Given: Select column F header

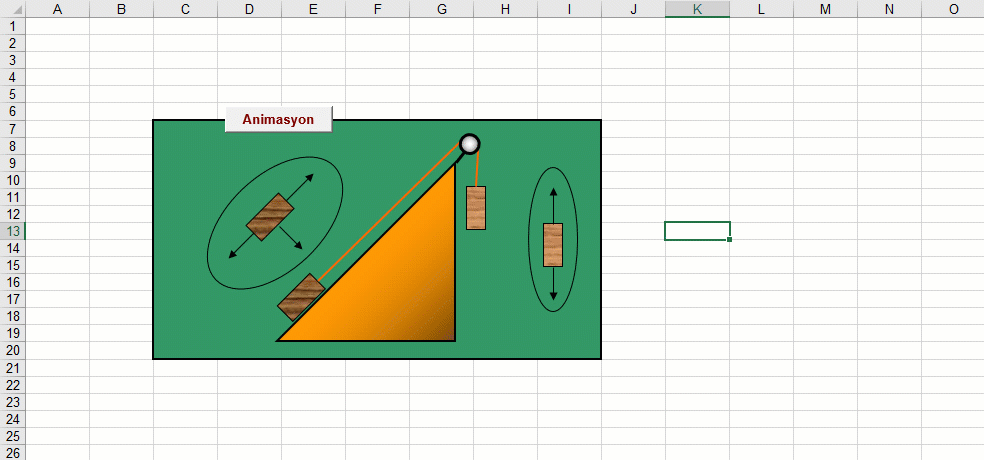Looking at the screenshot, I should tap(378, 9).
